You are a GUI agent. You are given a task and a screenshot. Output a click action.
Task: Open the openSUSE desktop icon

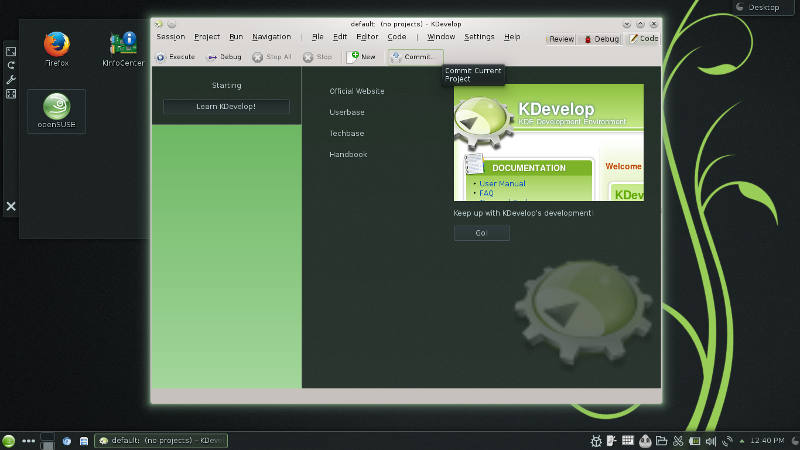[56, 111]
